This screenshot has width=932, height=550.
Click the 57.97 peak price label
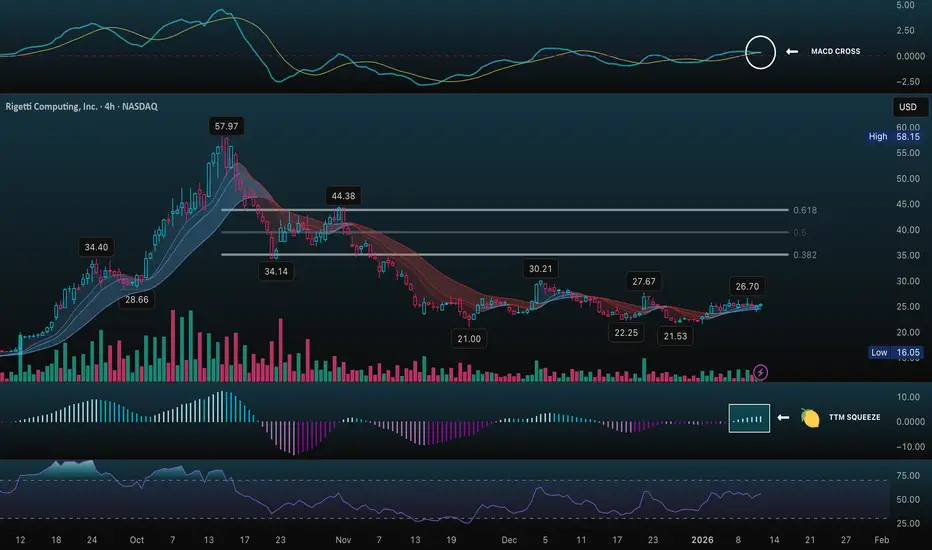[x=226, y=126]
